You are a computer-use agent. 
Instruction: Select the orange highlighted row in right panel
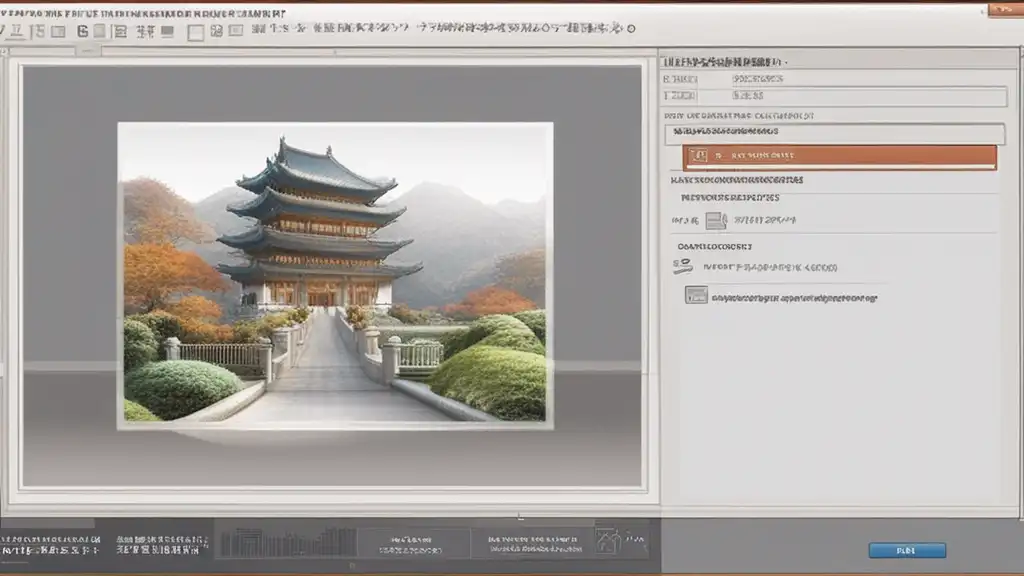pyautogui.click(x=840, y=156)
